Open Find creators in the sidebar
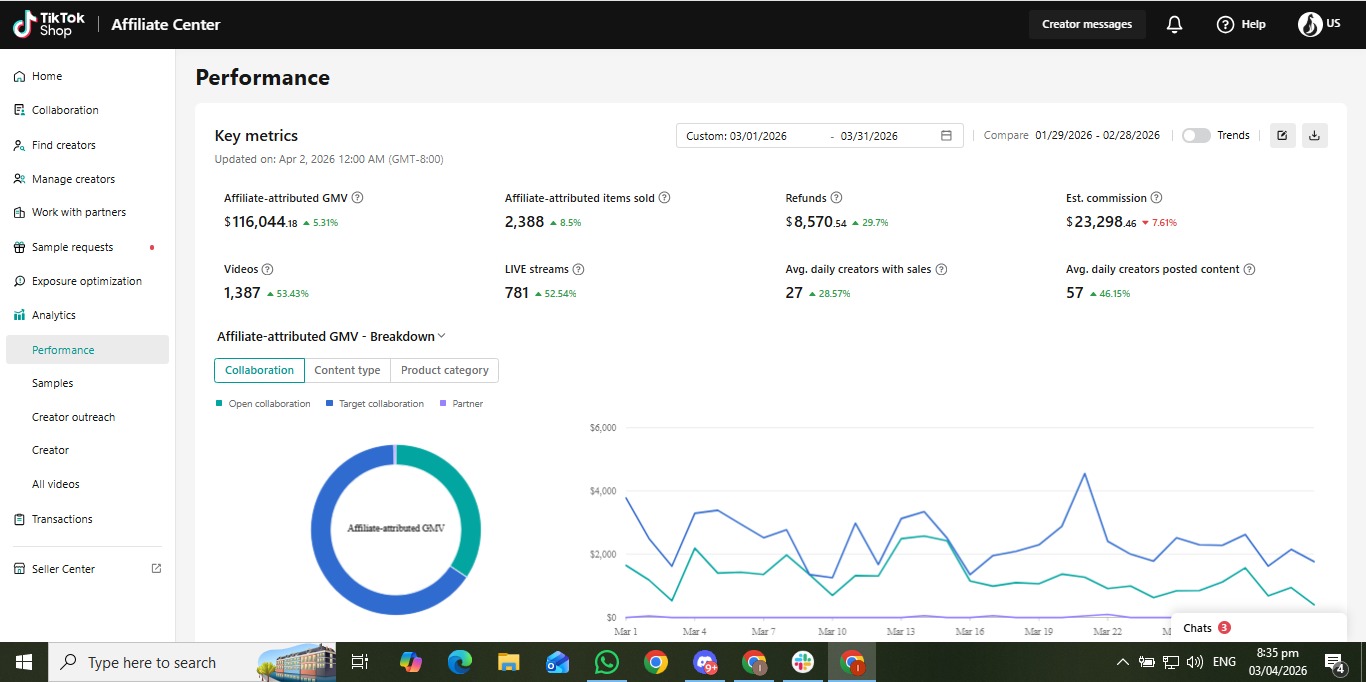The height and width of the screenshot is (682, 1366). click(64, 145)
